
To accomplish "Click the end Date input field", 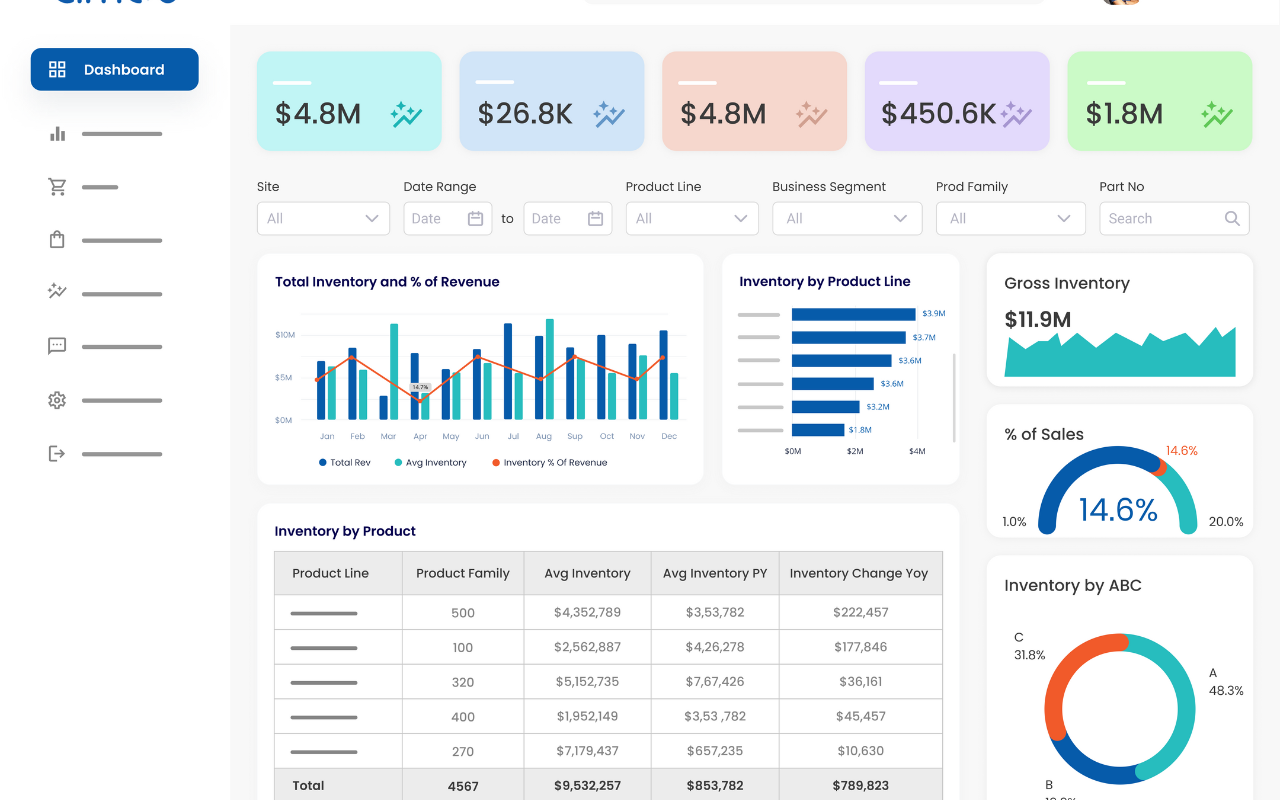I will (x=567, y=218).
